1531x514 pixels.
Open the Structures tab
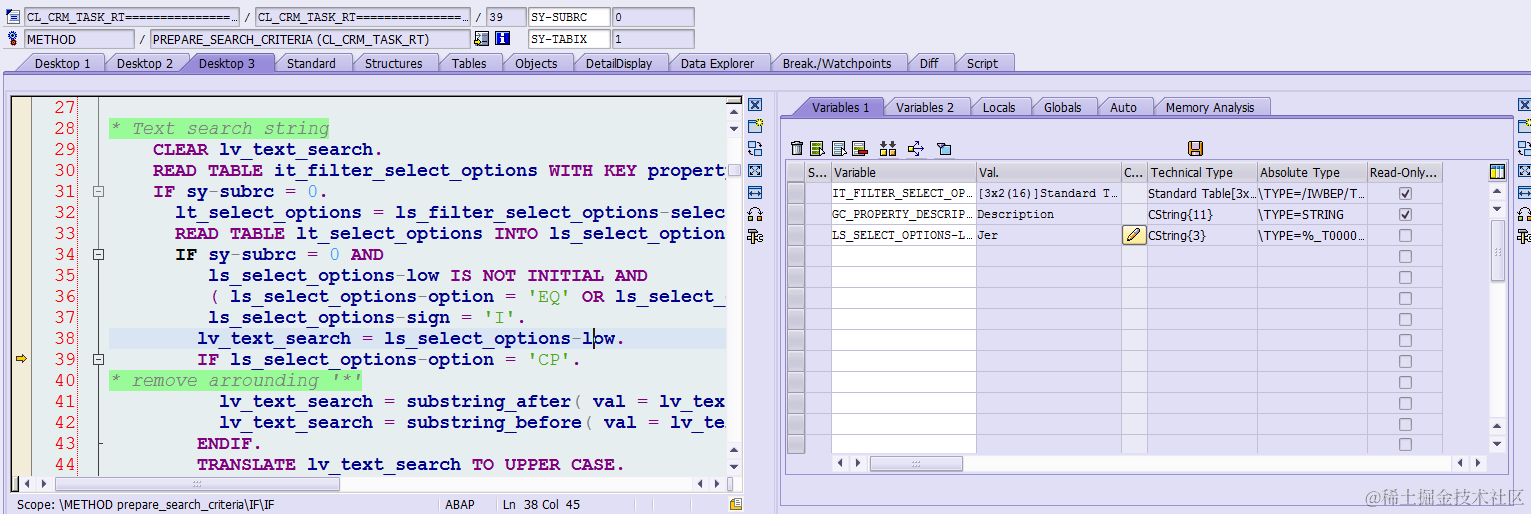(x=393, y=63)
